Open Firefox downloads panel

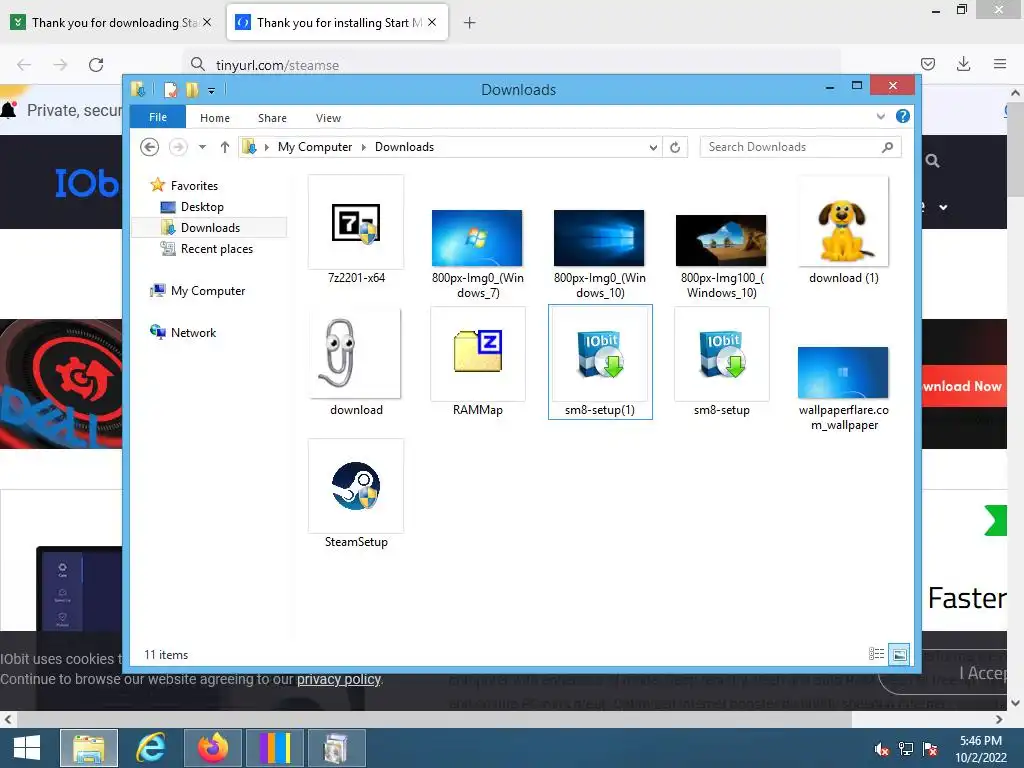click(x=963, y=64)
